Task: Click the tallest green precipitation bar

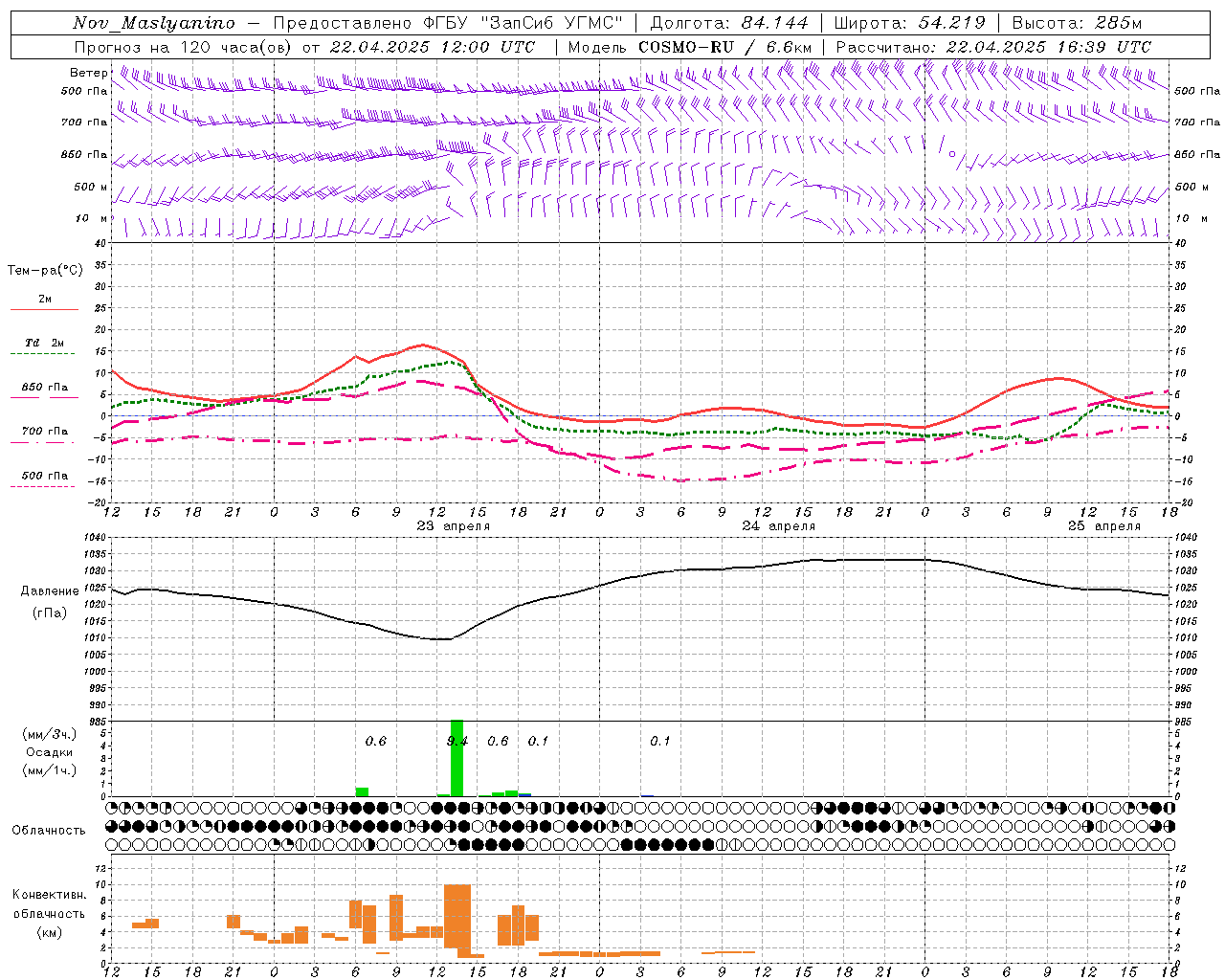Action: tap(457, 758)
